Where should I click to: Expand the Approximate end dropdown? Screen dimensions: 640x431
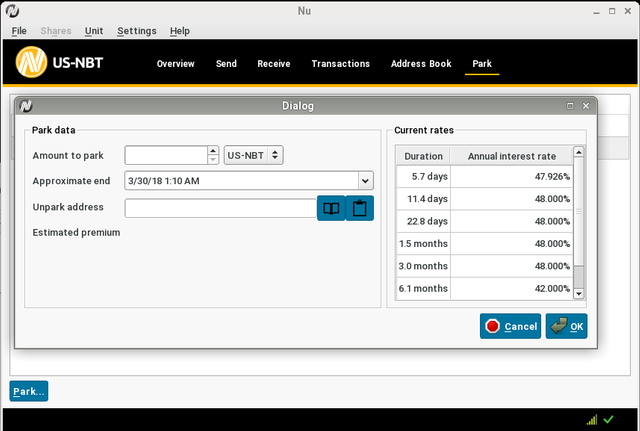[366, 180]
